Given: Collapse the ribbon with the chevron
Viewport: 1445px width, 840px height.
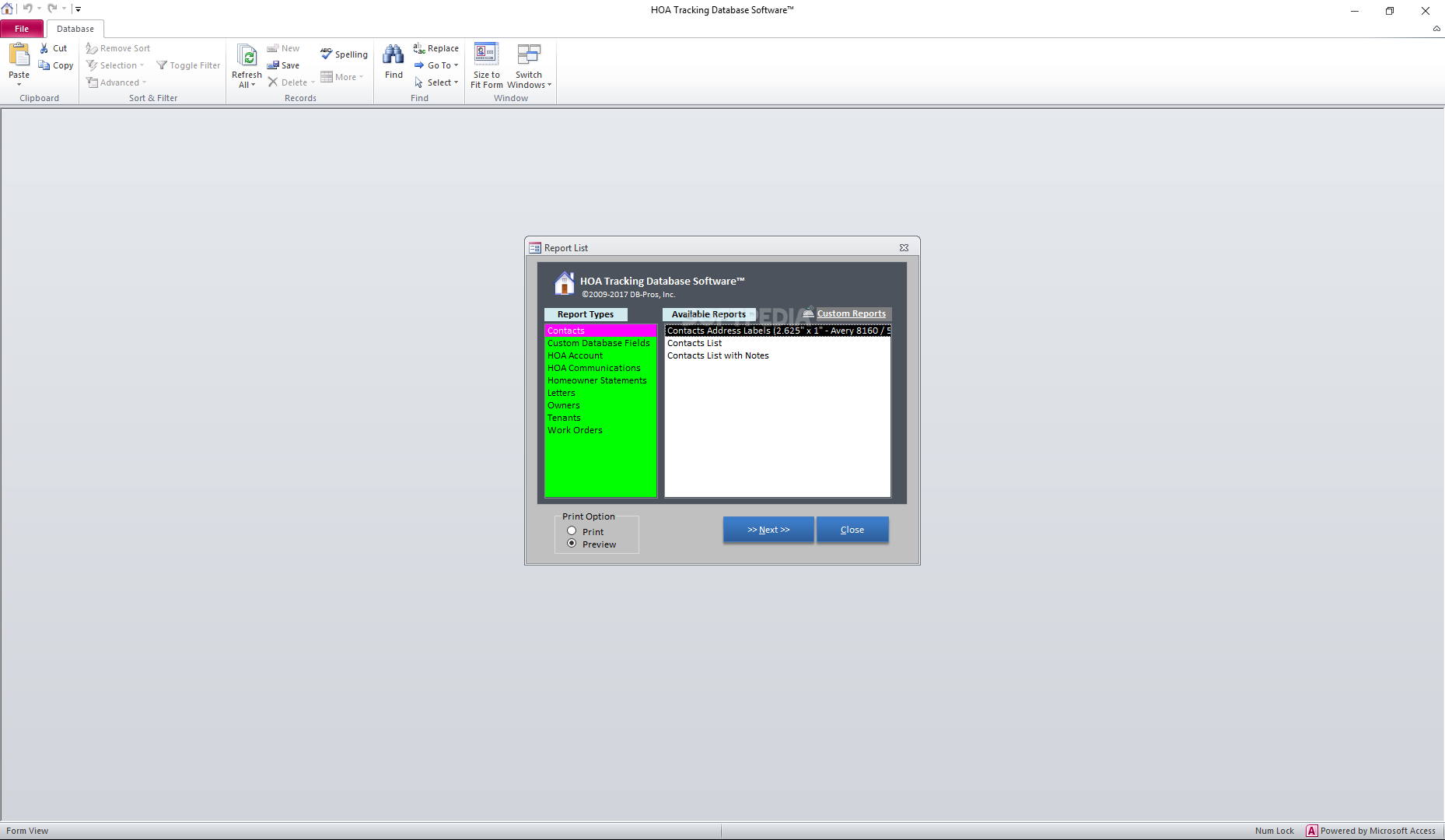Looking at the screenshot, I should point(1436,29).
